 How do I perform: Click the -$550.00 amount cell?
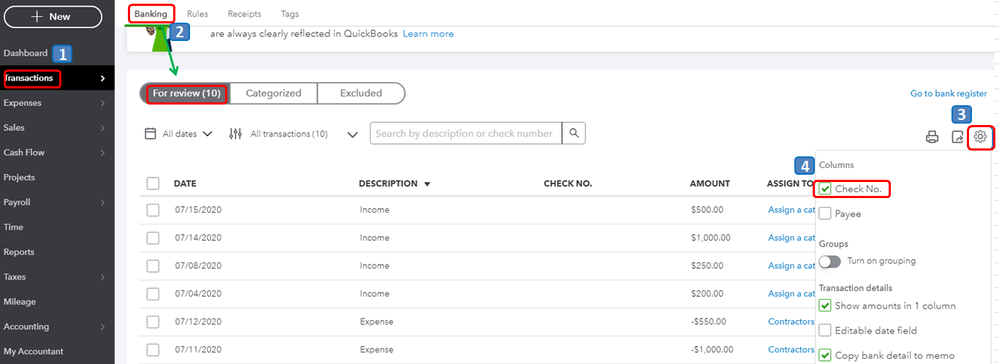click(x=709, y=322)
